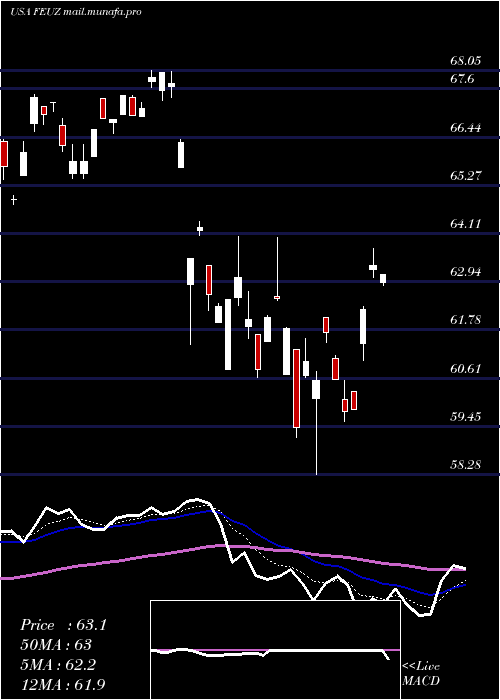500x700 pixels.
Task: Select the 64.11 price level label
Action: pos(465,224)
